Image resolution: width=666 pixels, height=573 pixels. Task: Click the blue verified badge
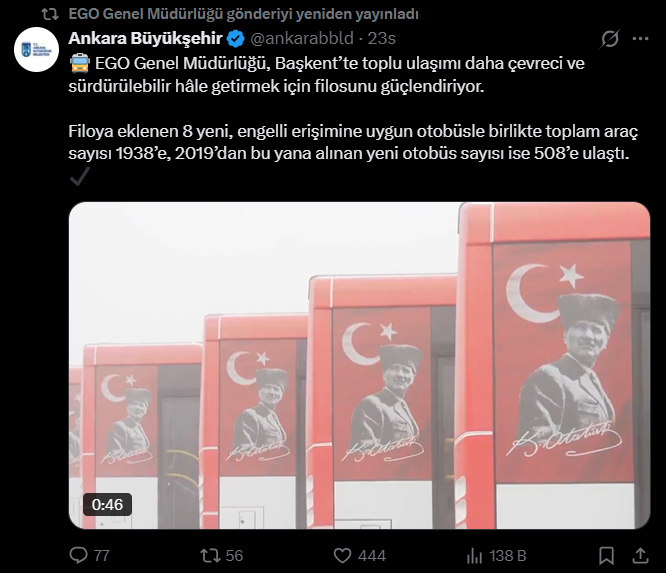[235, 39]
